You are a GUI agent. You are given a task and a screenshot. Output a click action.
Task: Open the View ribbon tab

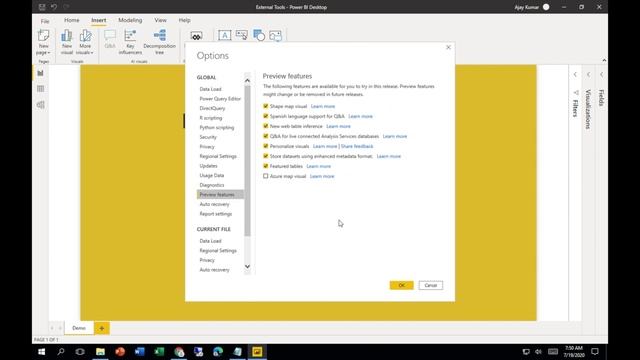(x=160, y=20)
